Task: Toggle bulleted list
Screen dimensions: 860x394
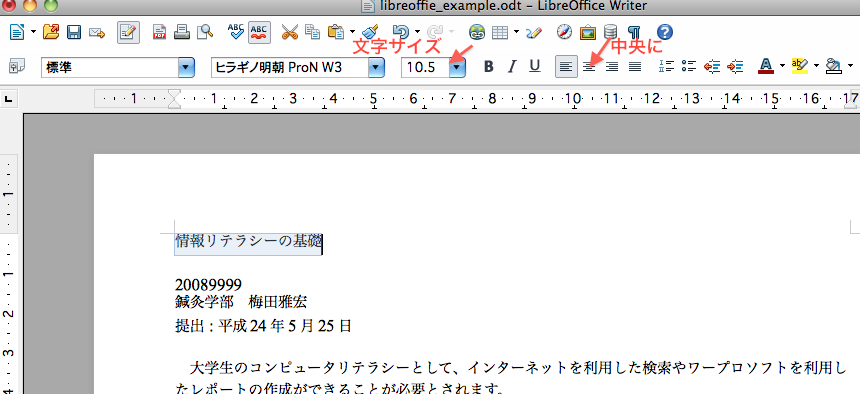Action: click(688, 67)
